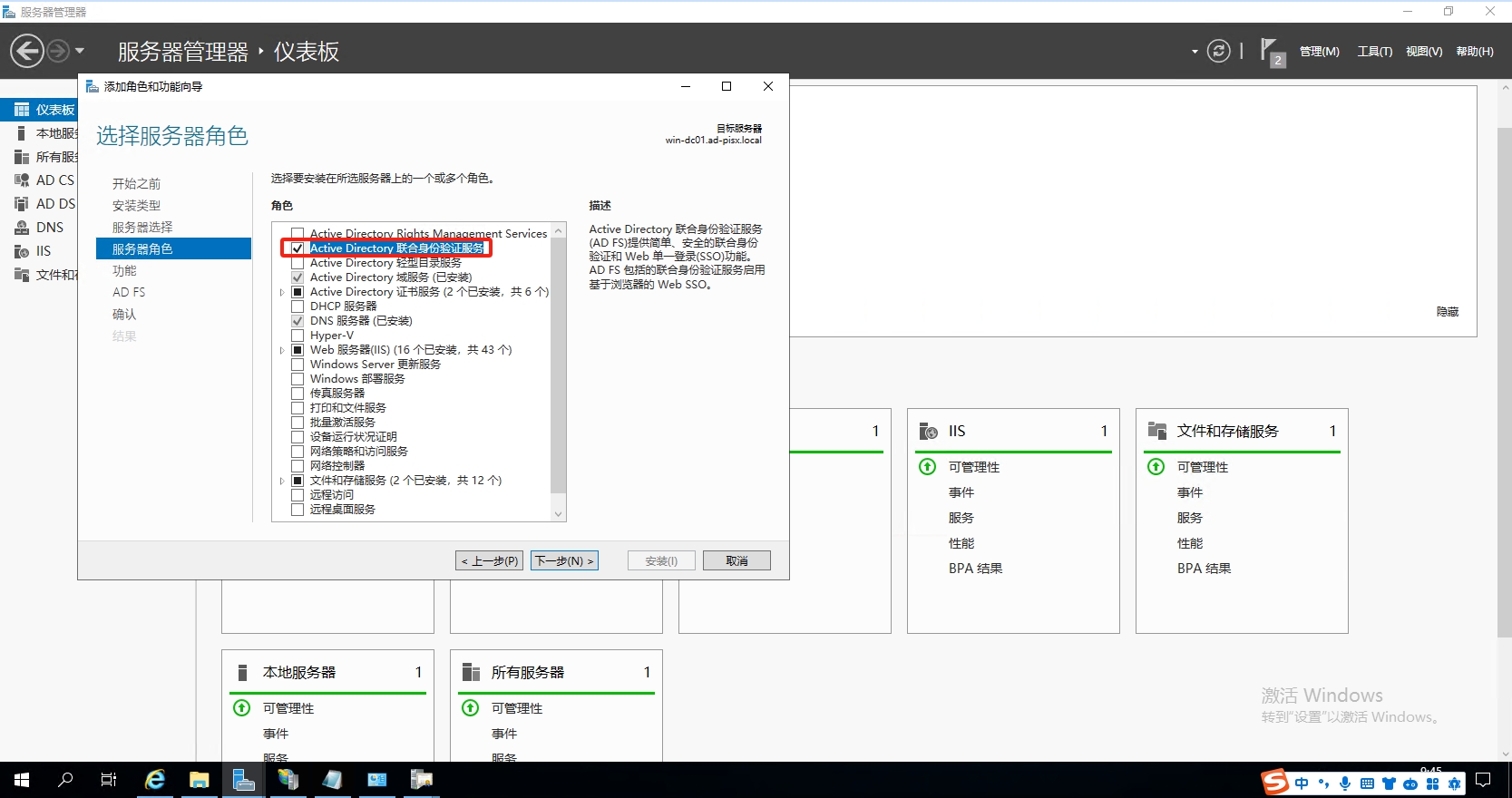This screenshot has height=798, width=1512.
Task: Check the DHCP 服务器 role checkbox
Action: [298, 307]
